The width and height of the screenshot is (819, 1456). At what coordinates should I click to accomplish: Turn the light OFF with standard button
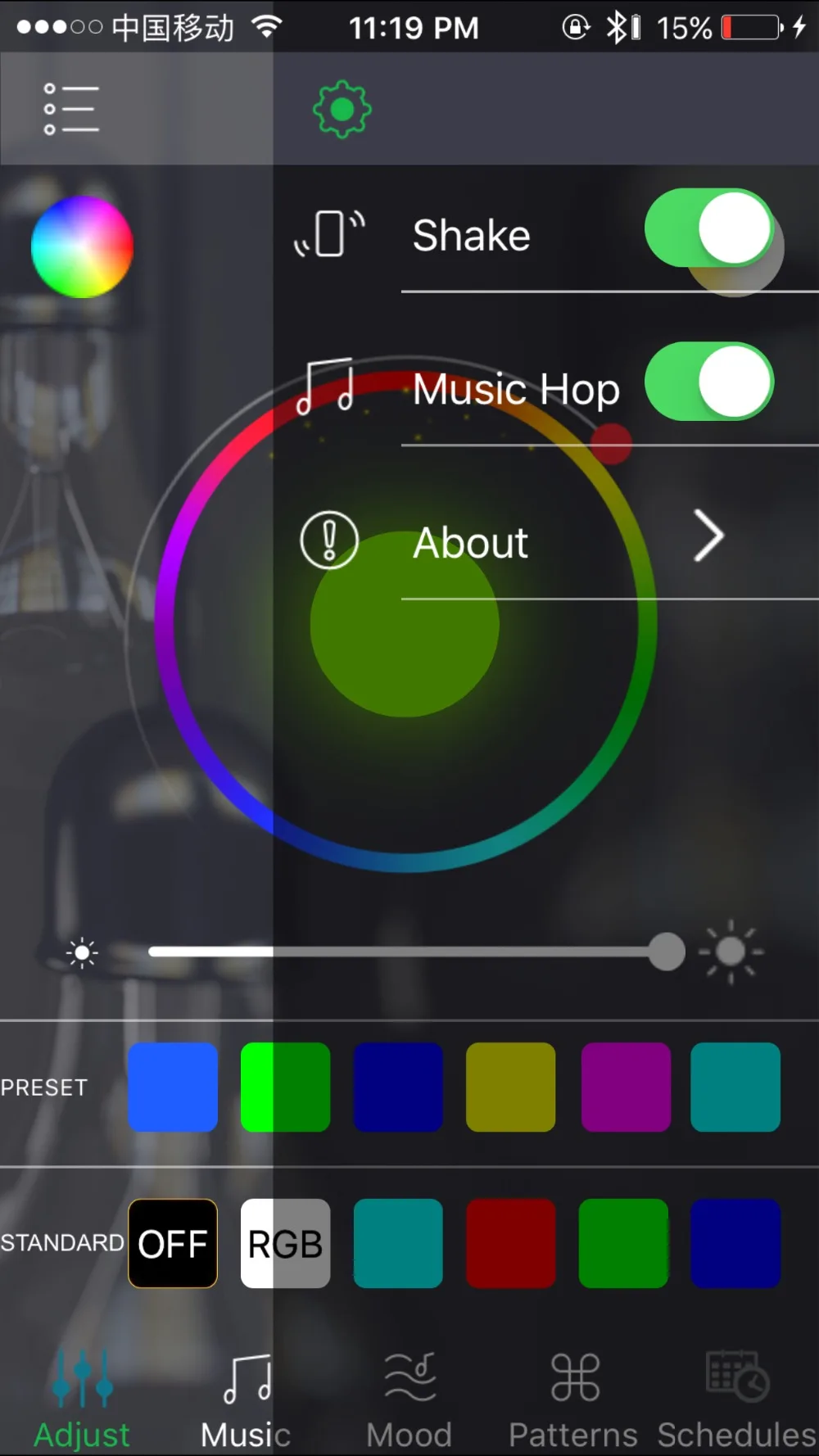(173, 1243)
